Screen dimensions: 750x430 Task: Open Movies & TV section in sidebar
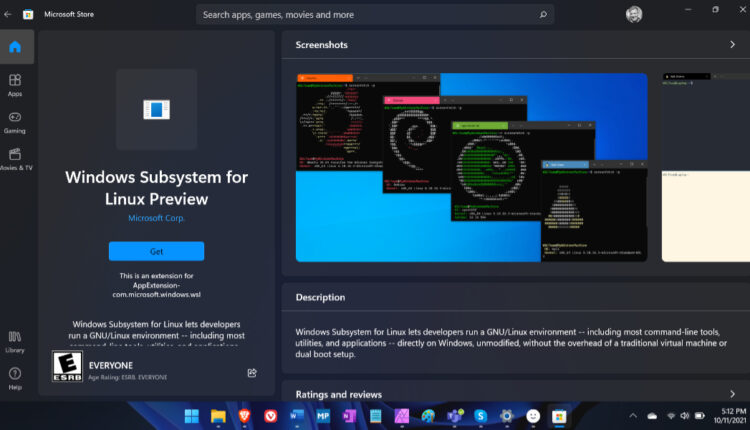point(15,158)
